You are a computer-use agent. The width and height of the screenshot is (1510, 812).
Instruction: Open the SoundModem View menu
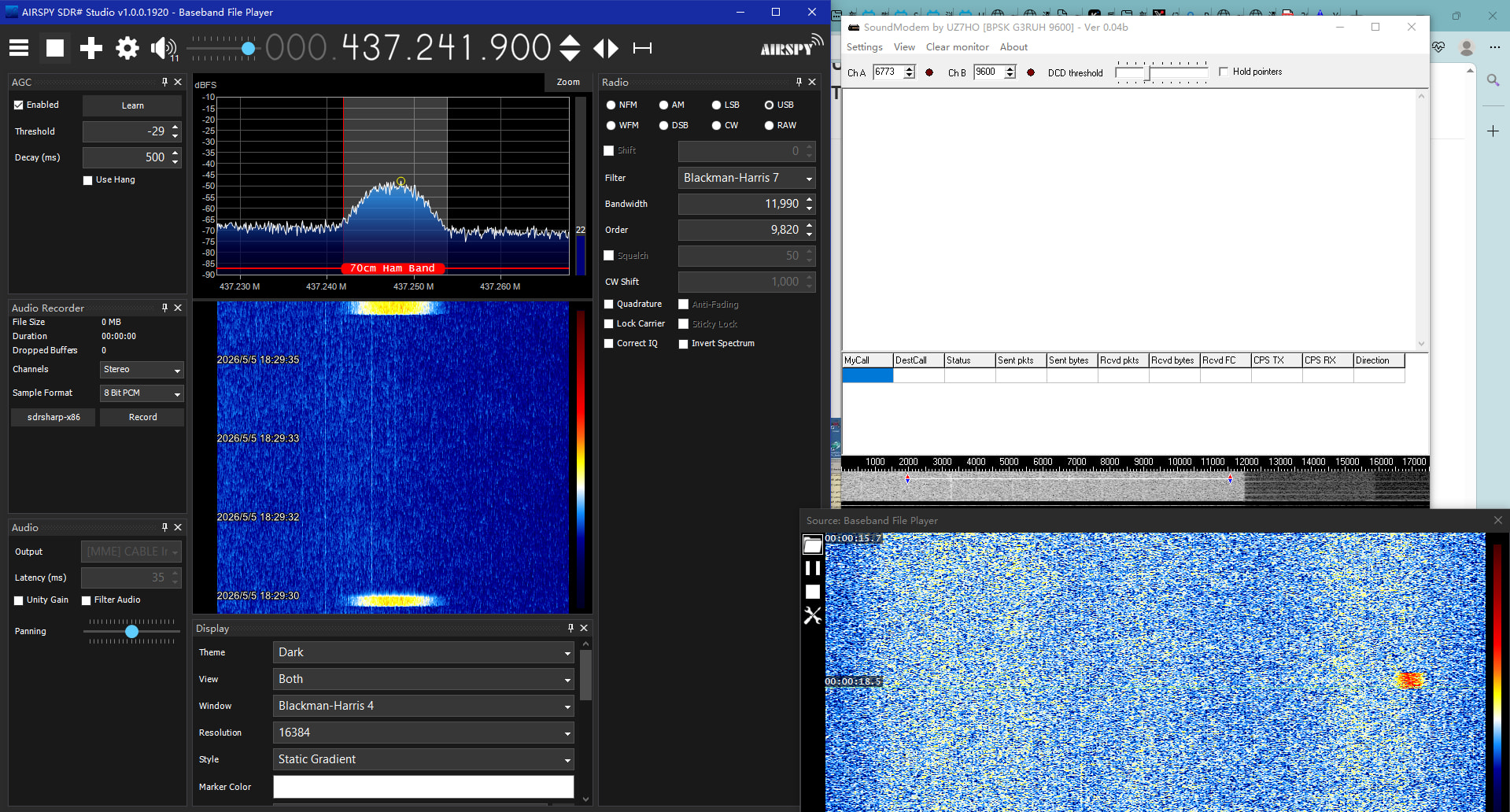904,47
